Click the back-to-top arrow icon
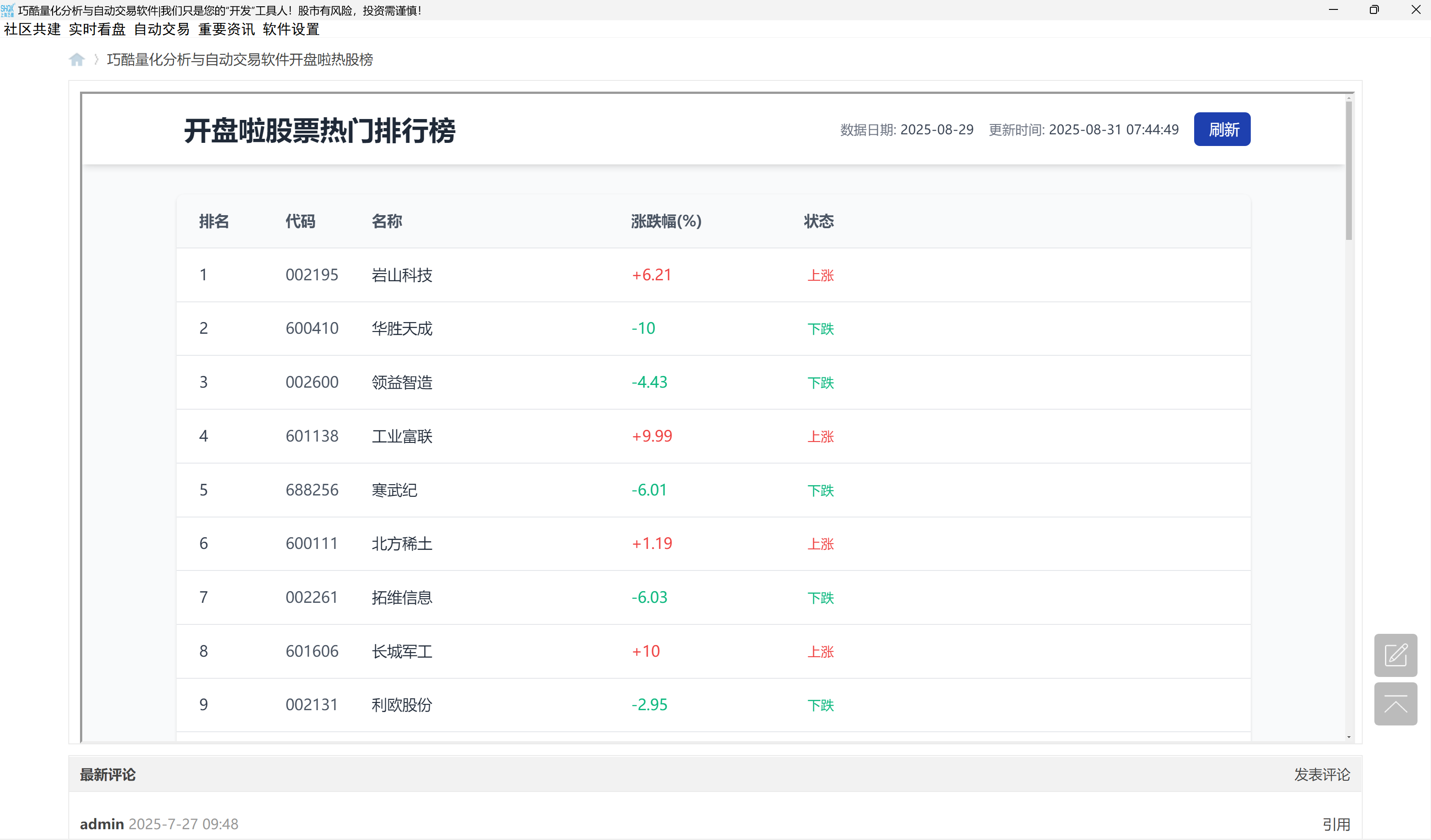The image size is (1431, 840). [x=1395, y=704]
